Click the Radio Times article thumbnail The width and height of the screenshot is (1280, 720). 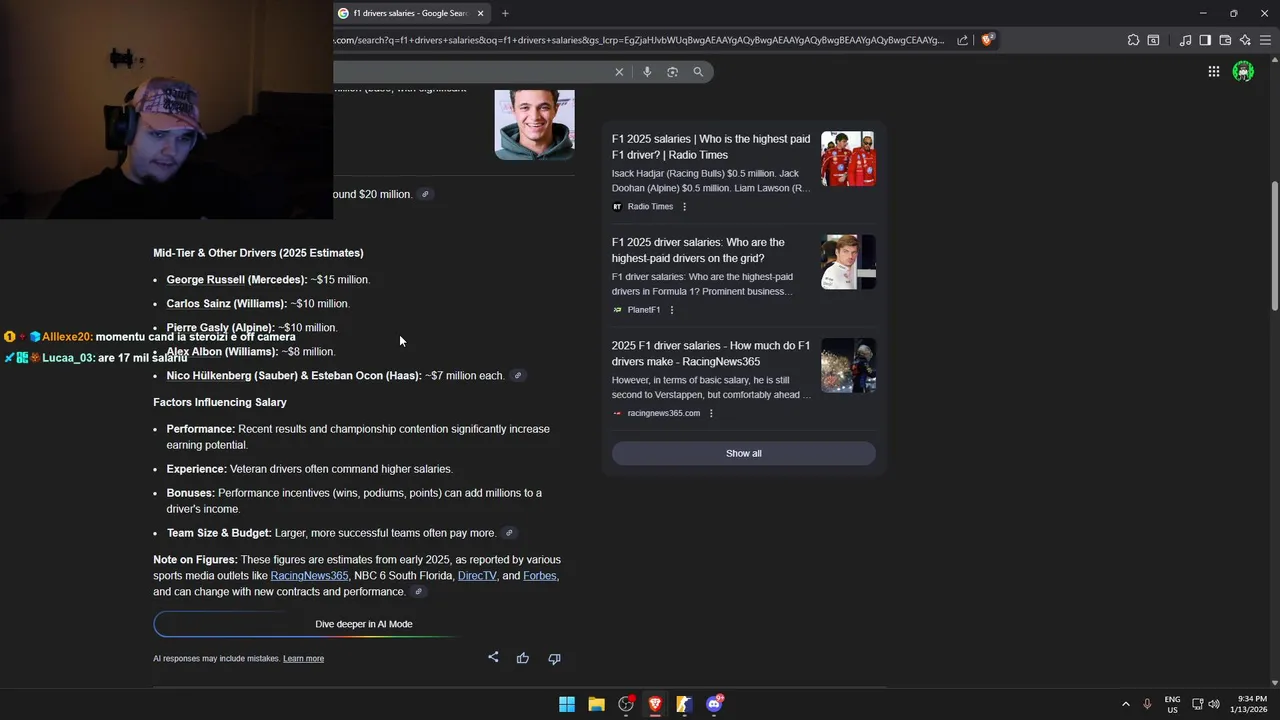tap(848, 159)
